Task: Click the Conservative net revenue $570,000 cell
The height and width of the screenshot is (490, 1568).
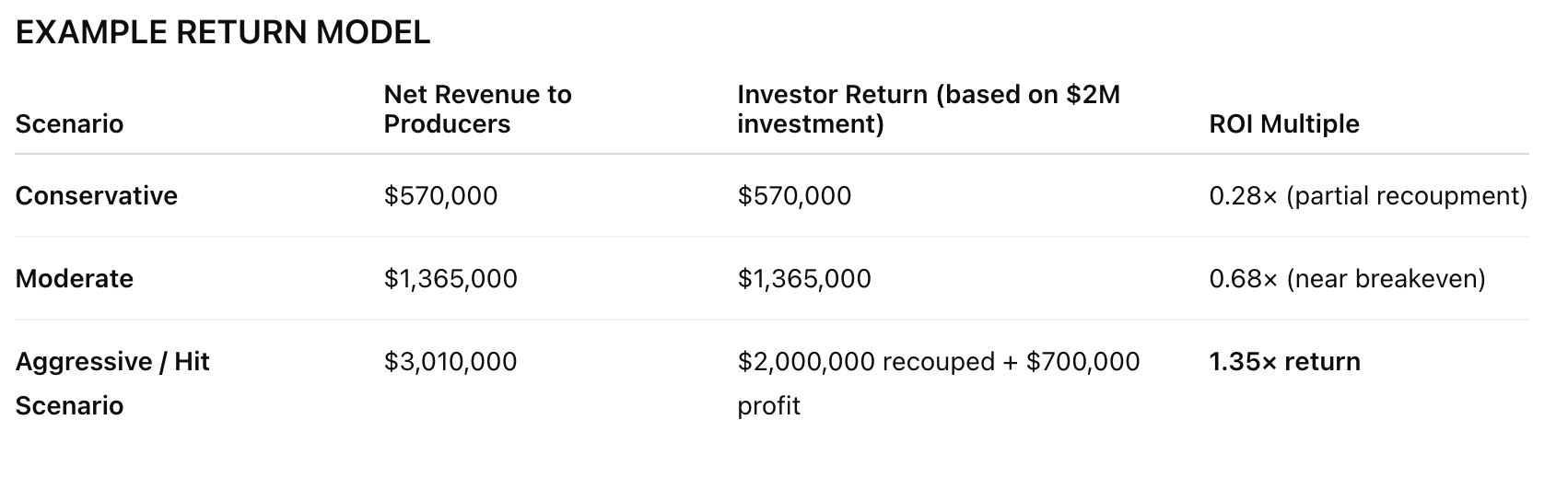Action: [x=440, y=195]
